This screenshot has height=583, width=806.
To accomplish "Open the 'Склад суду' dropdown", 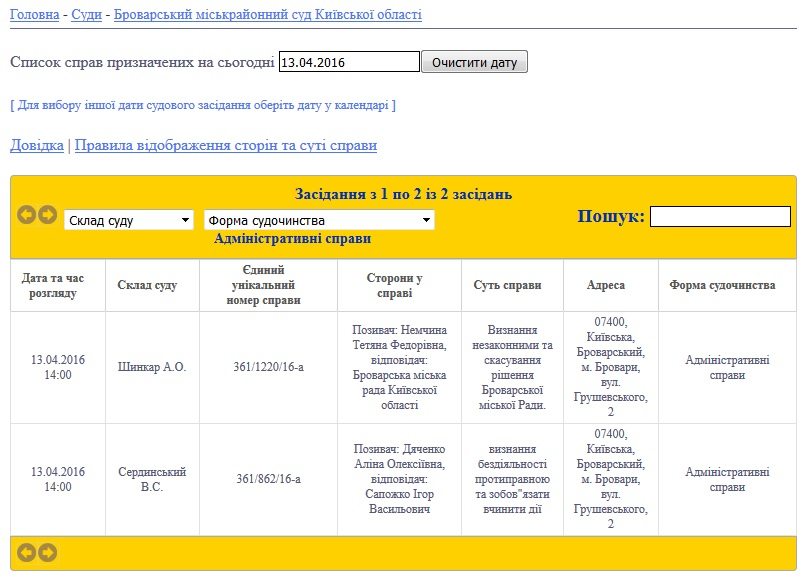I will click(x=129, y=220).
